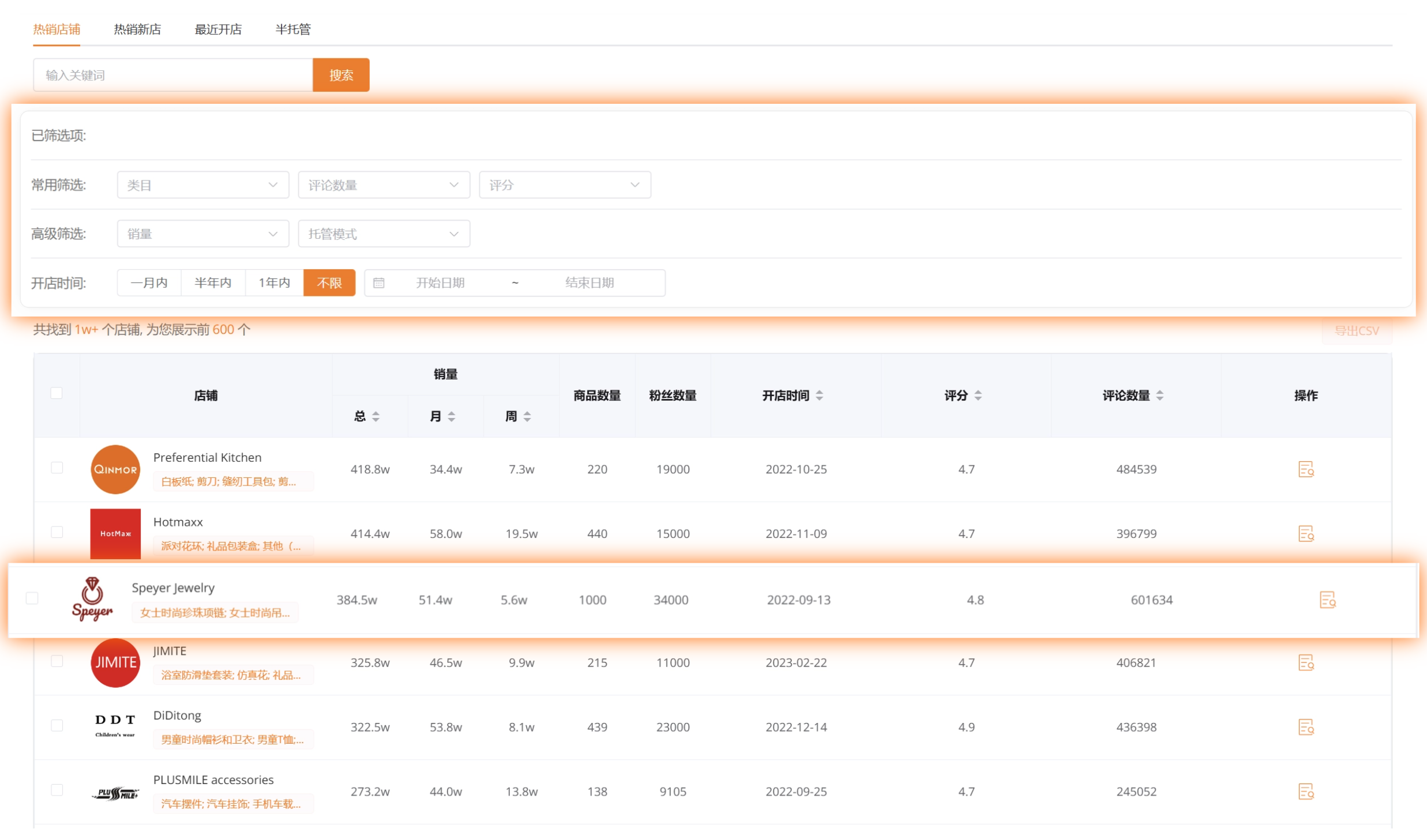Sort by 开店时间 column arrows
The image size is (1427, 840).
(x=819, y=395)
